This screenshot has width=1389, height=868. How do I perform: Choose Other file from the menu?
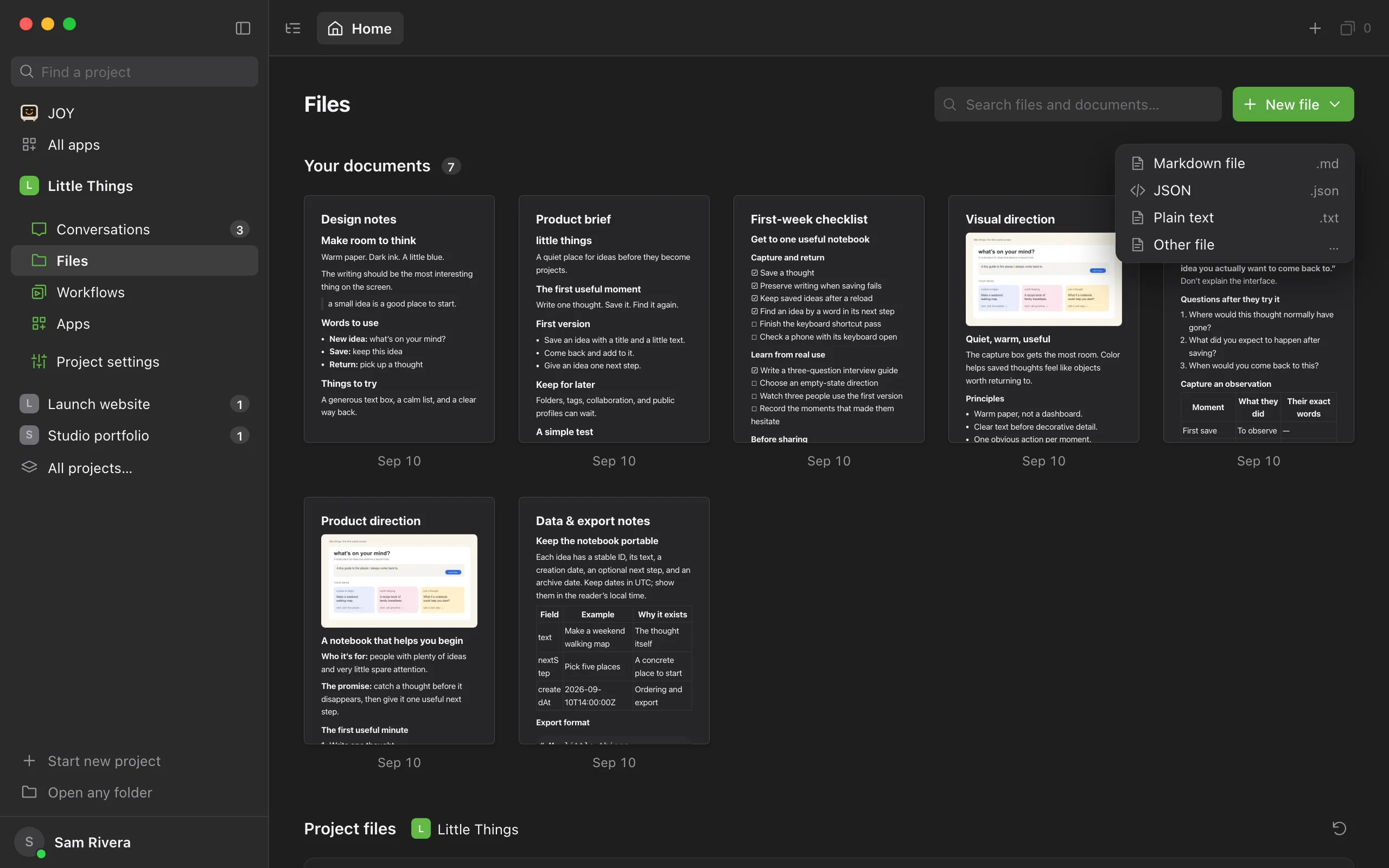[x=1234, y=245]
